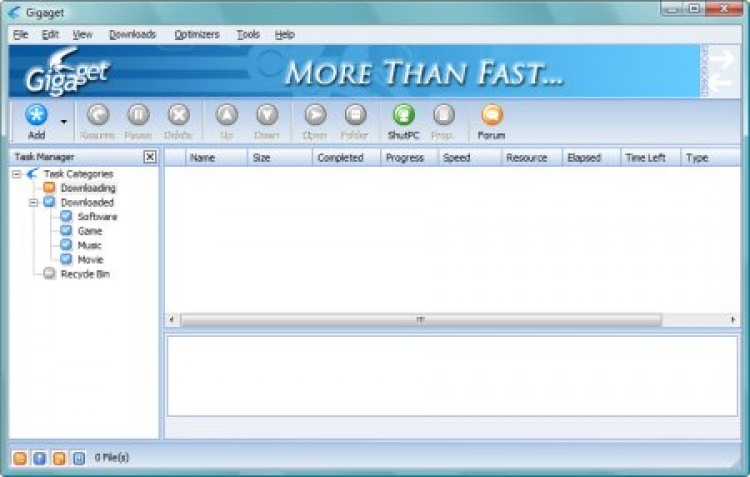750x477 pixels.
Task: Click the Elapsed column header
Action: [x=592, y=158]
